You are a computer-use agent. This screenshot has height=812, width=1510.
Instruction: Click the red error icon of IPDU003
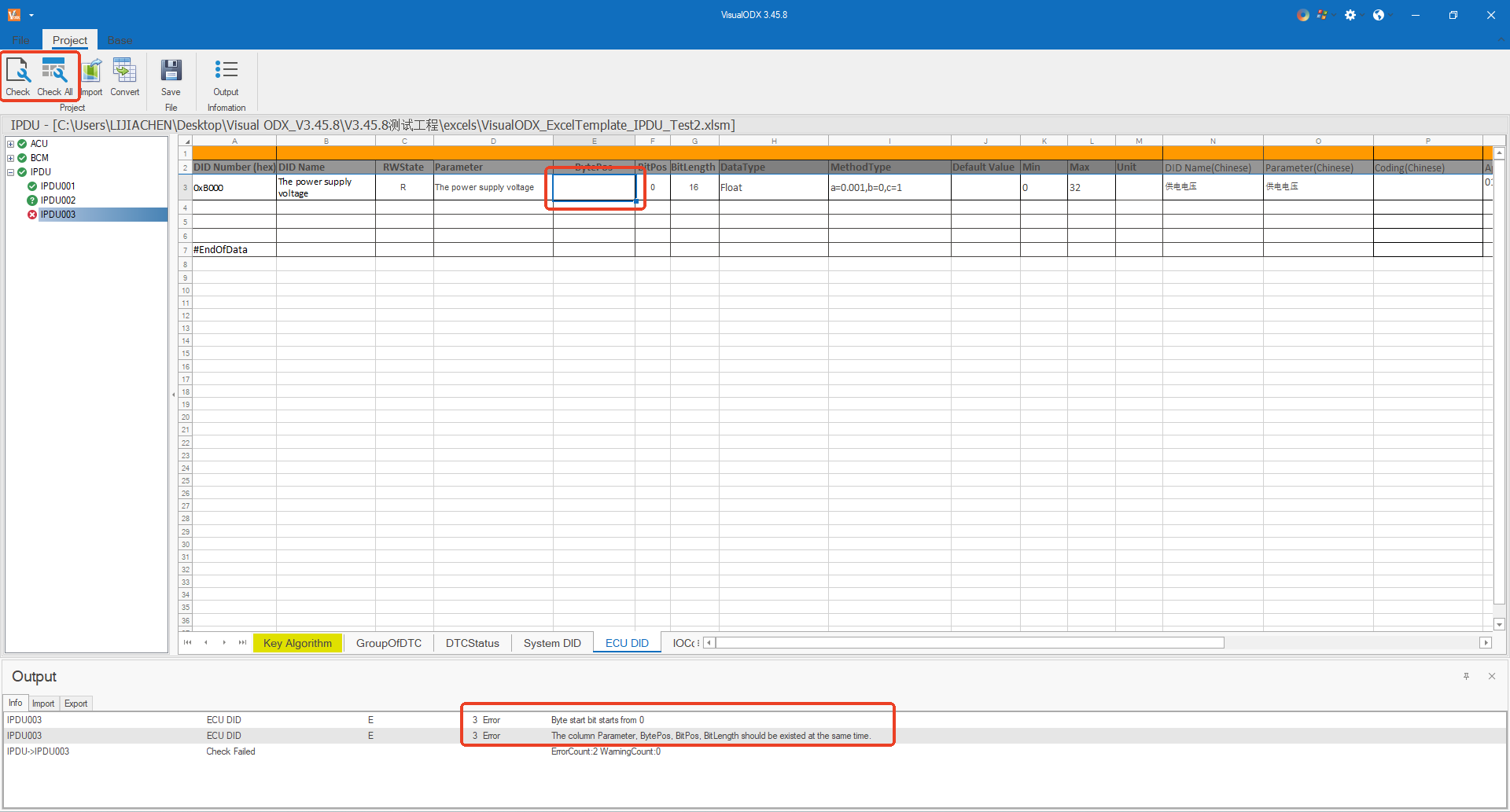tap(32, 215)
